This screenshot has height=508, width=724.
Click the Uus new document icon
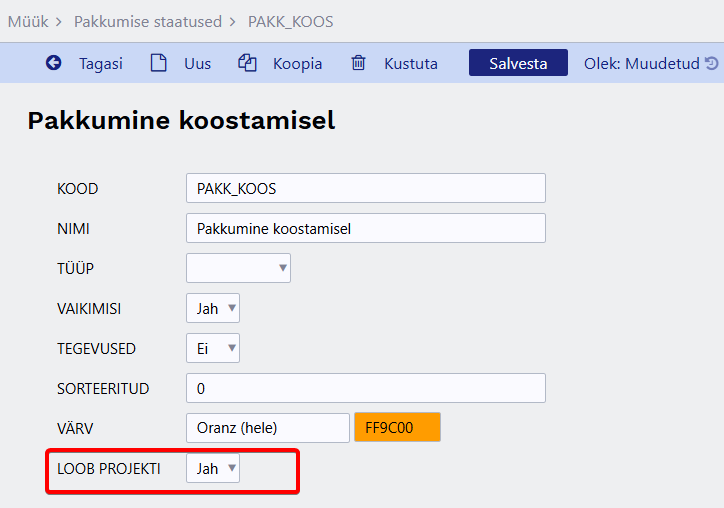158,63
